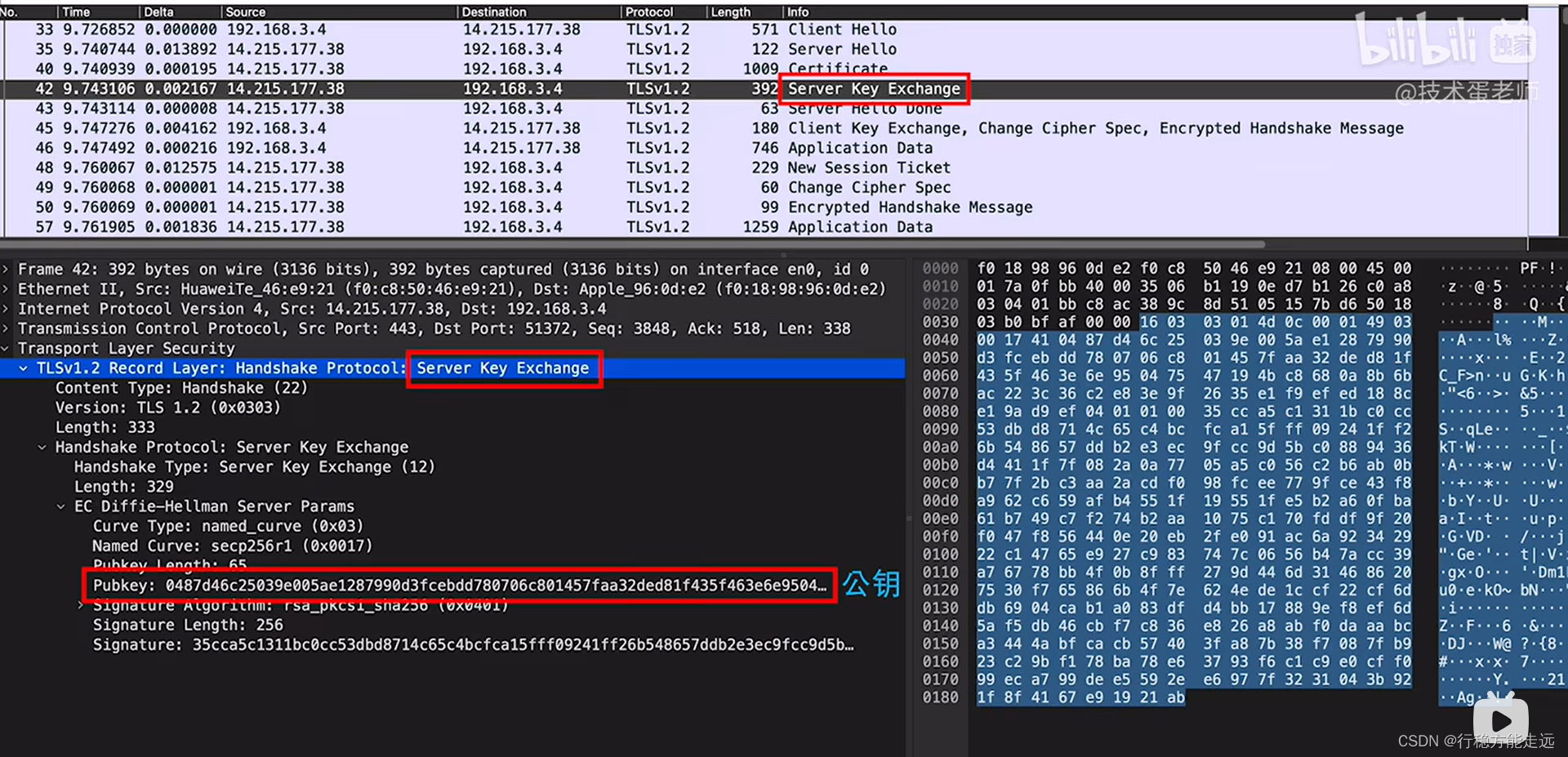Viewport: 1568px width, 757px height.
Task: Select the Length: 329 field
Action: pyautogui.click(x=123, y=487)
